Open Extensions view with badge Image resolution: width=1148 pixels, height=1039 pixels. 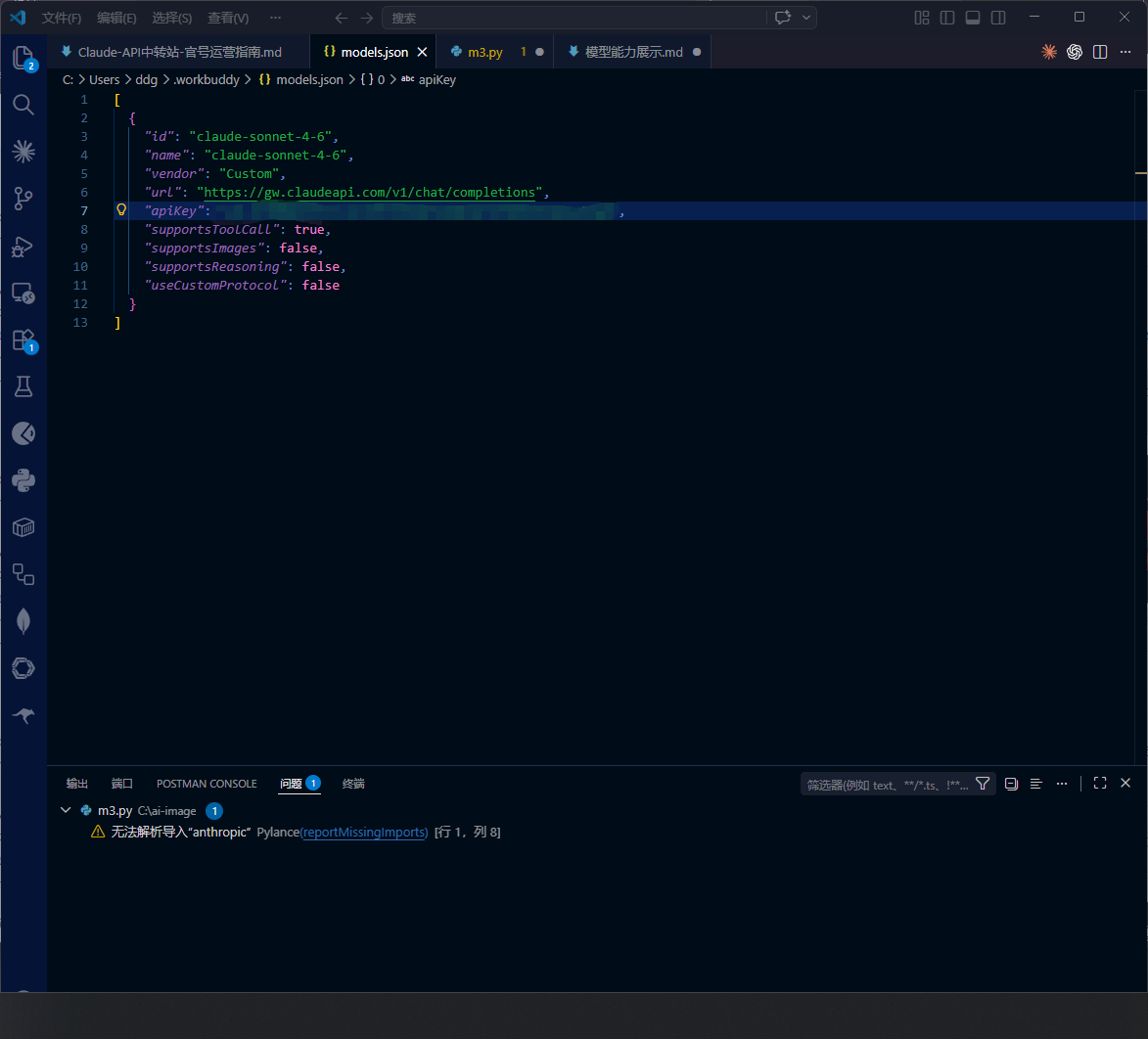pos(23,340)
